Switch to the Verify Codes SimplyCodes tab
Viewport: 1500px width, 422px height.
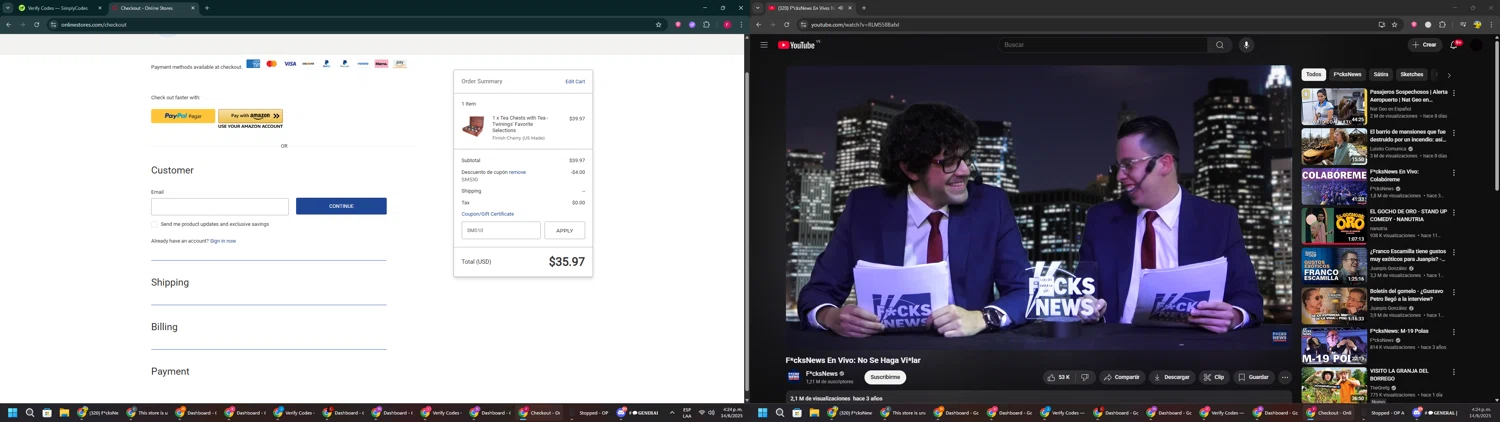60,8
